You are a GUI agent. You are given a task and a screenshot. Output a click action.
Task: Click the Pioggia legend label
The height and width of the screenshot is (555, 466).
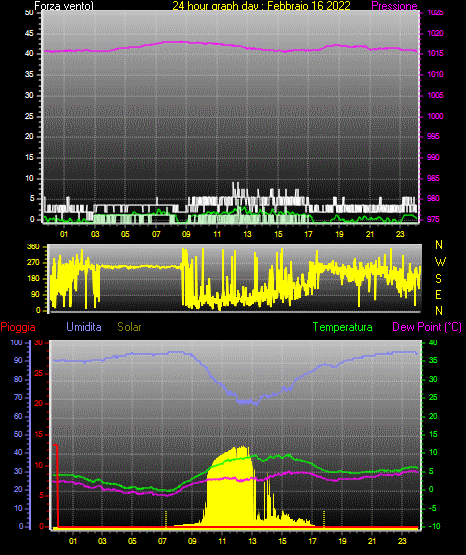pyautogui.click(x=18, y=327)
